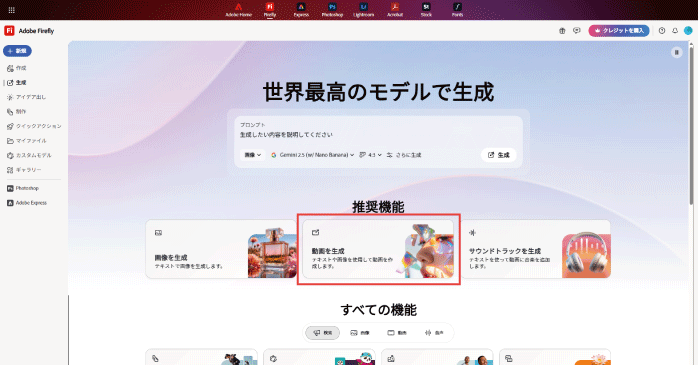Open ギャラリー in the sidebar
Image resolution: width=698 pixels, height=365 pixels.
[x=24, y=170]
